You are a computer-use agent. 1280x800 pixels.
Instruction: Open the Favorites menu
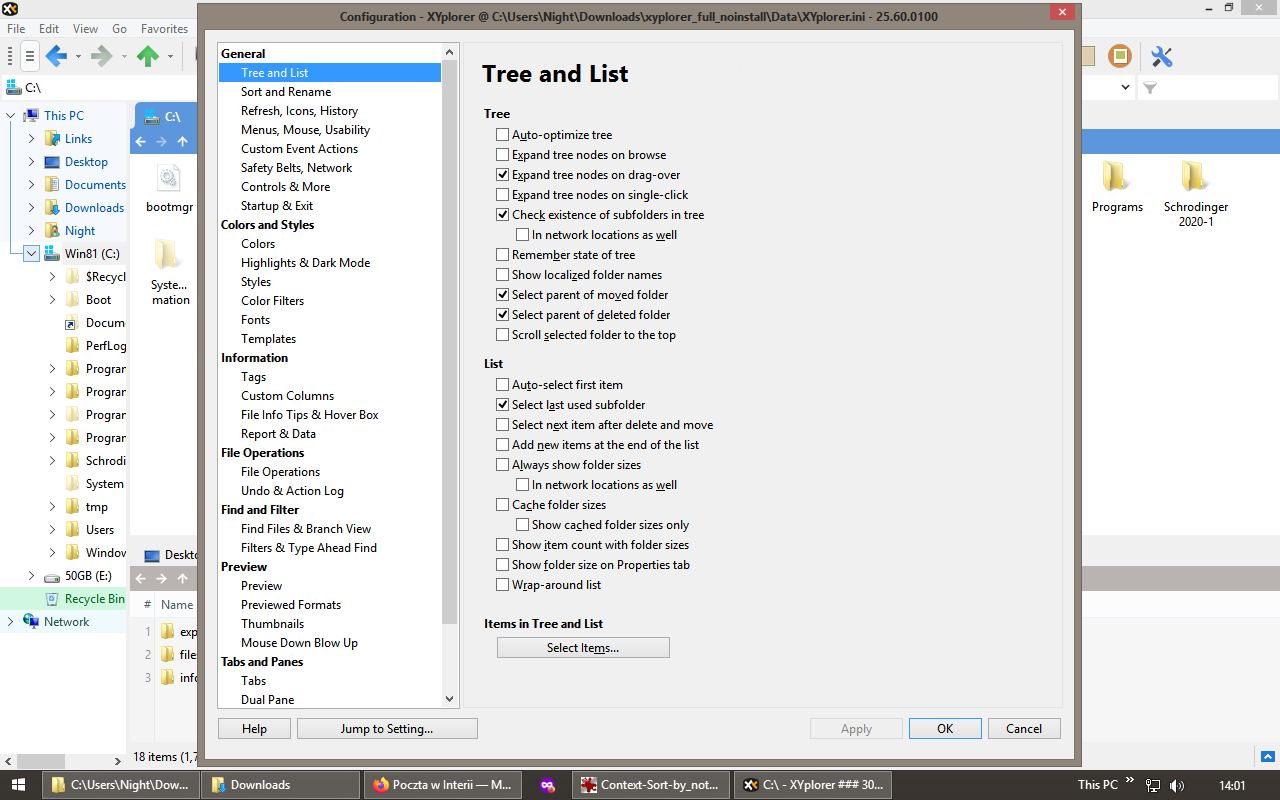pyautogui.click(x=163, y=28)
